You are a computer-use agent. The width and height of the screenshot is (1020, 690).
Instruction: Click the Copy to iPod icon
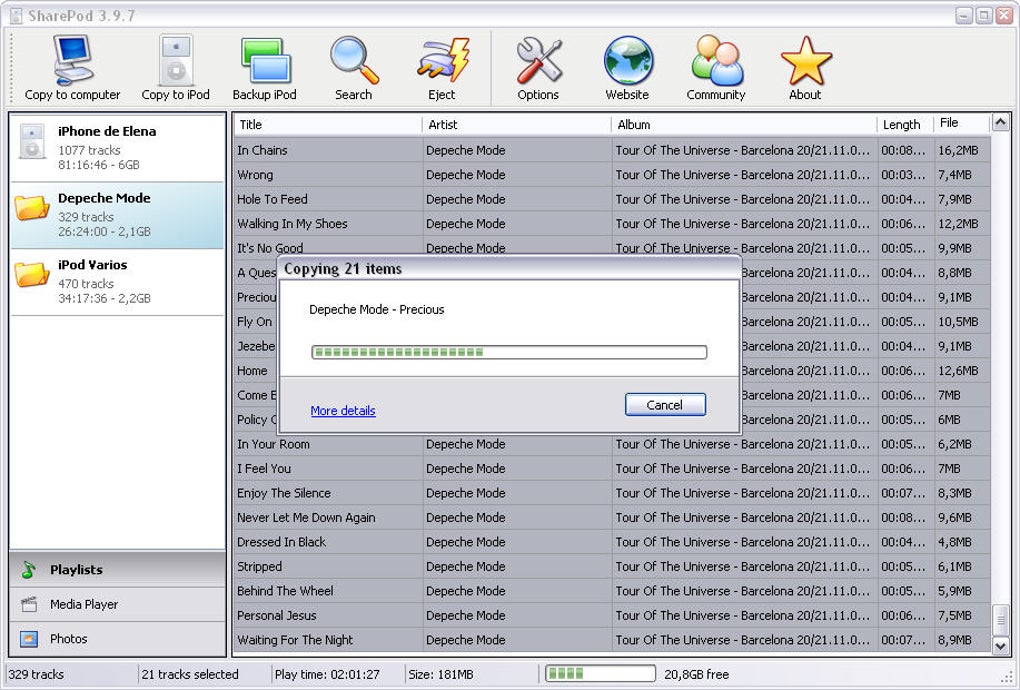176,68
